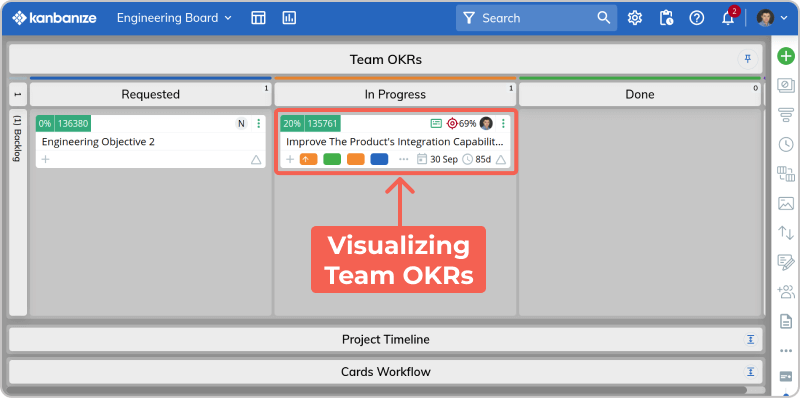Viewport: 800px width, 398px height.
Task: Open the settings gear icon
Action: pos(635,18)
